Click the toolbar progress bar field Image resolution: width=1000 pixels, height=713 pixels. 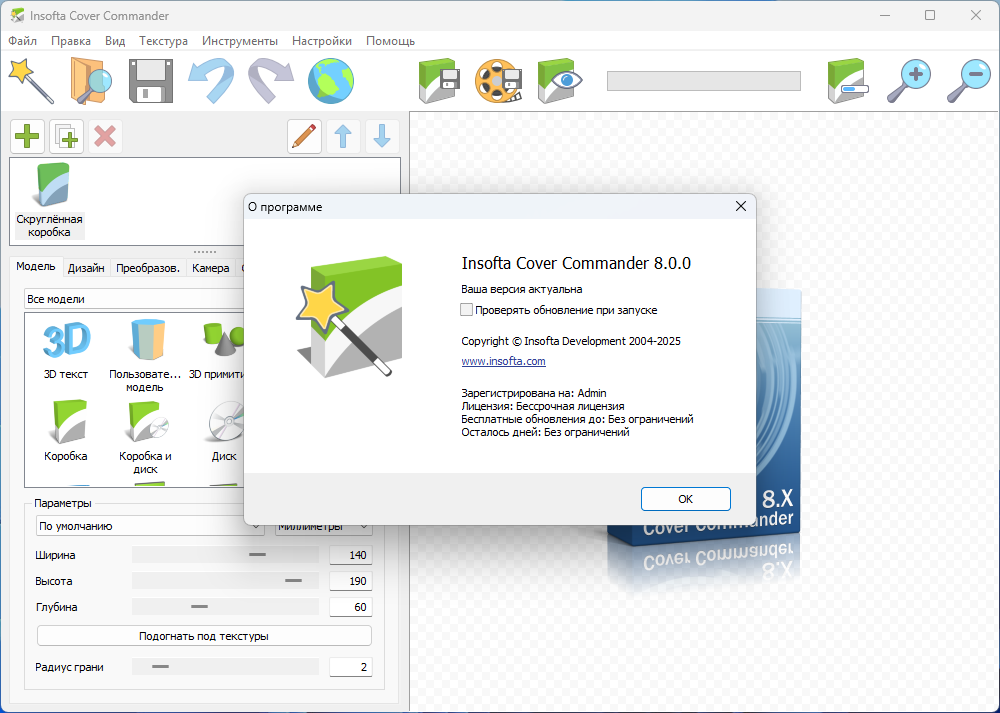(703, 81)
